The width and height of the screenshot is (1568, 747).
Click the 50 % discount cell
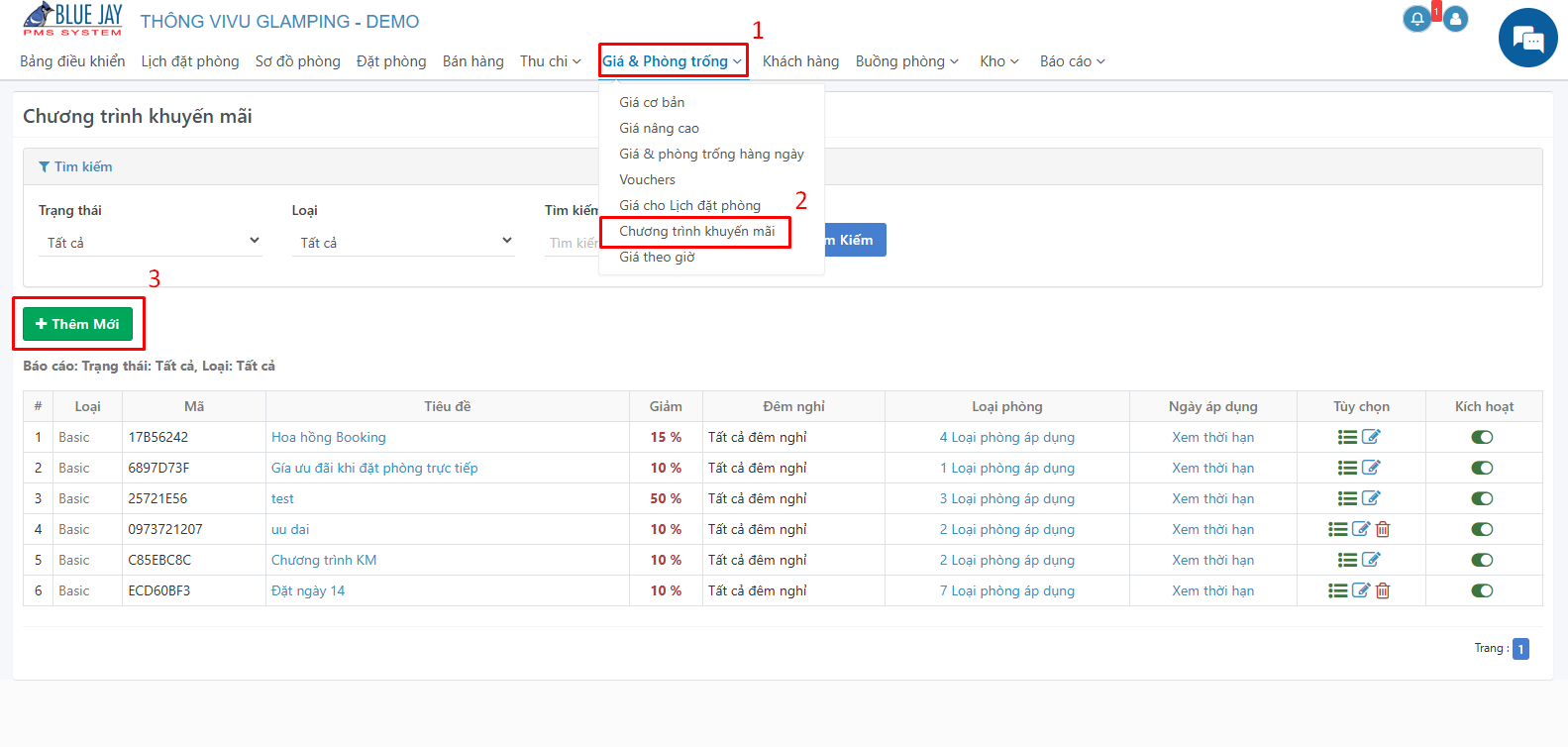pyautogui.click(x=666, y=498)
